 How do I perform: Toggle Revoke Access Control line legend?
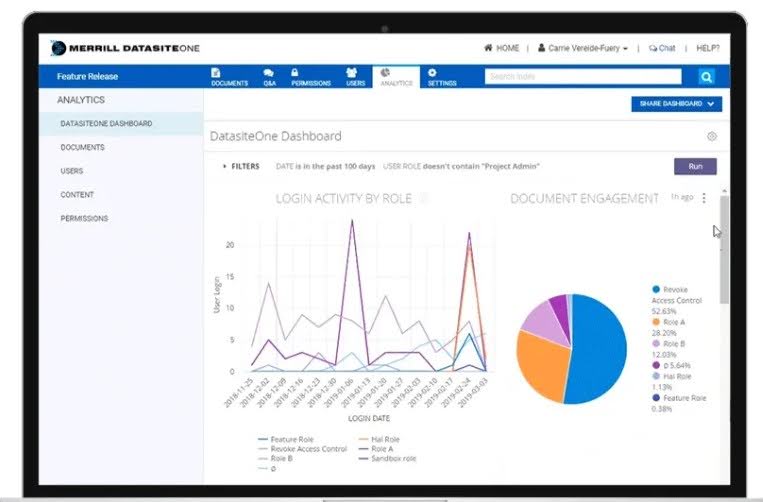[x=303, y=449]
